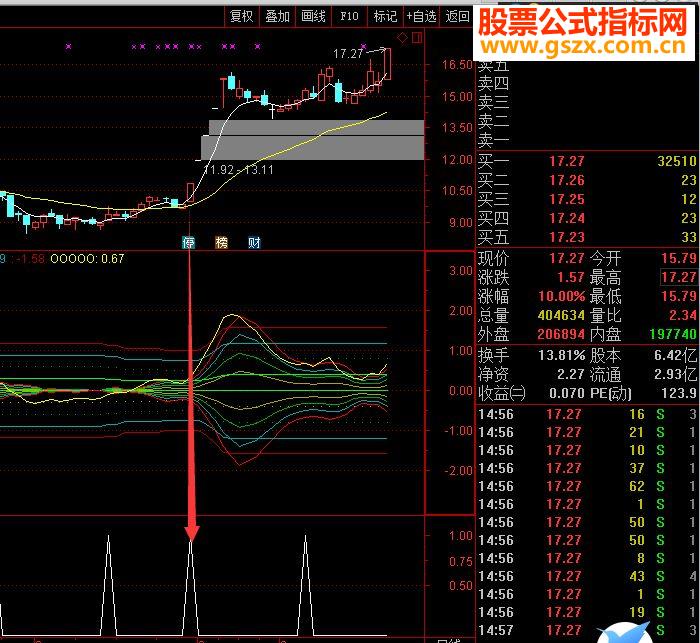This screenshot has width=700, height=643.
Task: Click the 返回 back button
Action: [457, 17]
